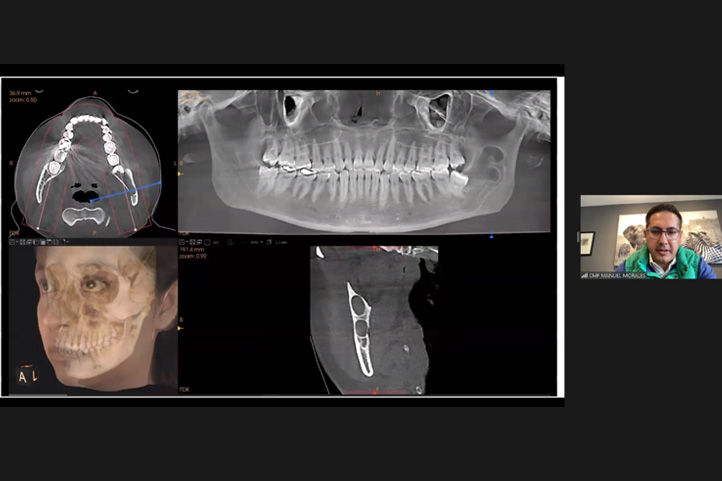This screenshot has width=722, height=481.
Task: Click the first icon in cross-section view toolbar
Action: (182, 242)
